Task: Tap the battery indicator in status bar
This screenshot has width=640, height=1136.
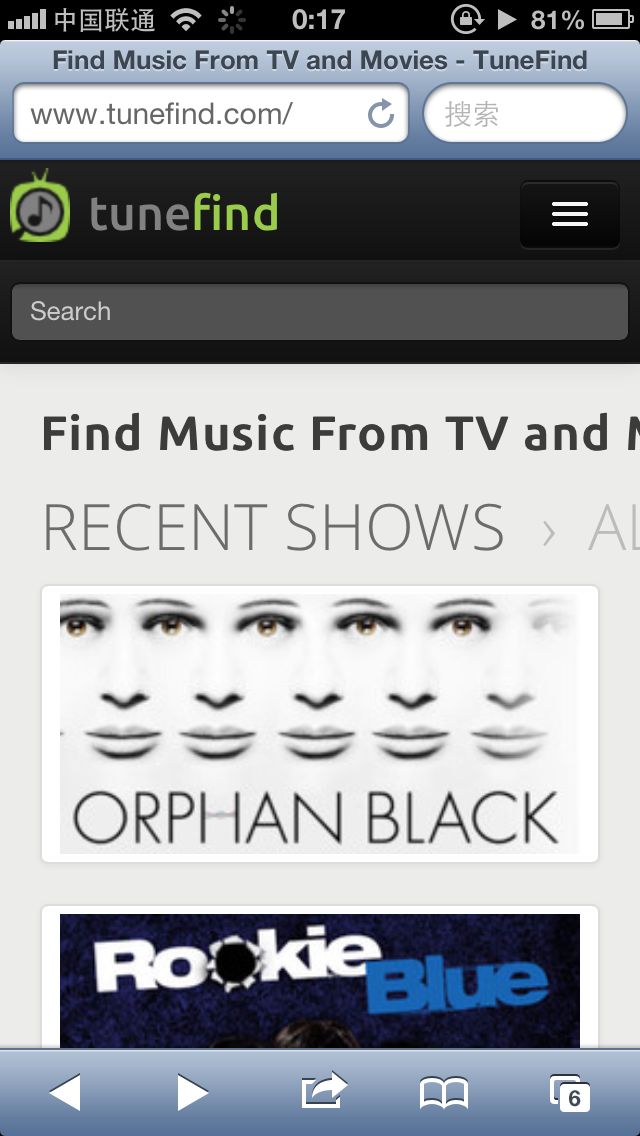Action: [x=612, y=20]
